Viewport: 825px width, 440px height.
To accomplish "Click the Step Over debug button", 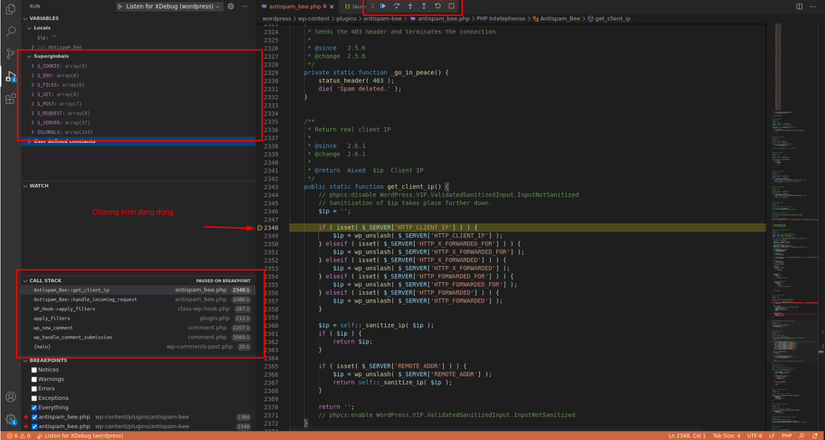I will (396, 6).
